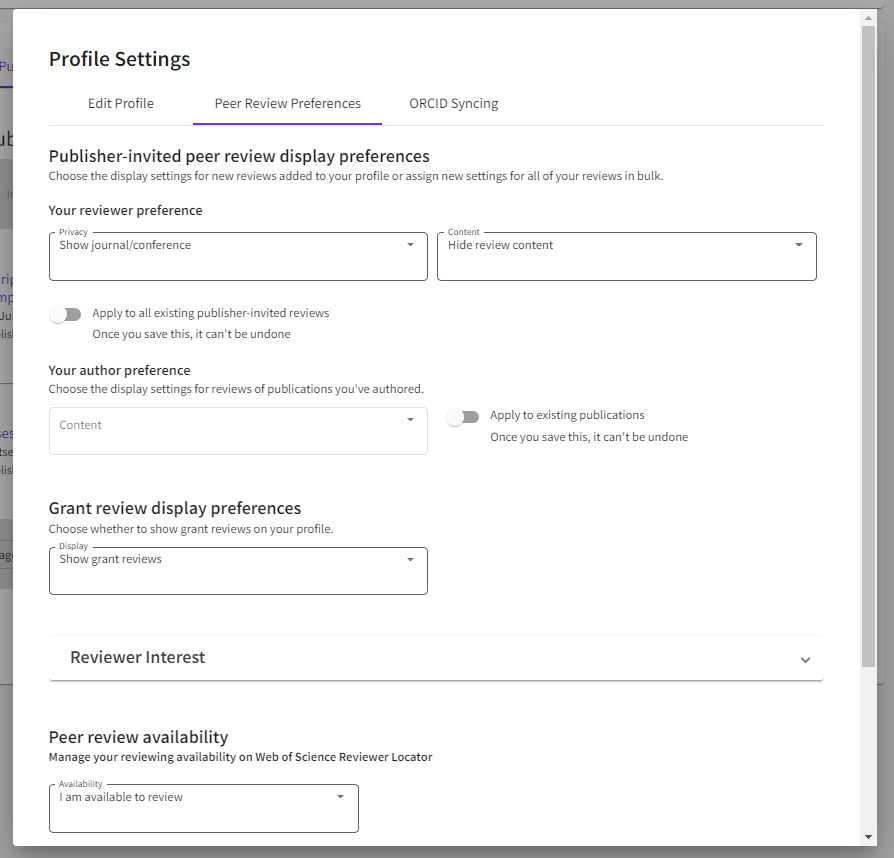Image resolution: width=894 pixels, height=858 pixels.
Task: Open the ORCID Syncing tab
Action: tap(453, 103)
